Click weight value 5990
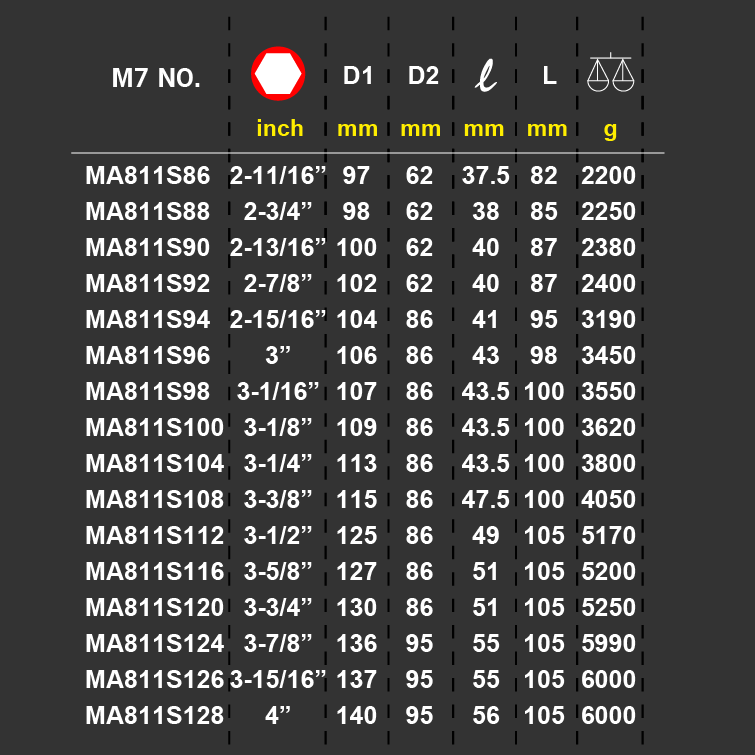 click(x=609, y=643)
